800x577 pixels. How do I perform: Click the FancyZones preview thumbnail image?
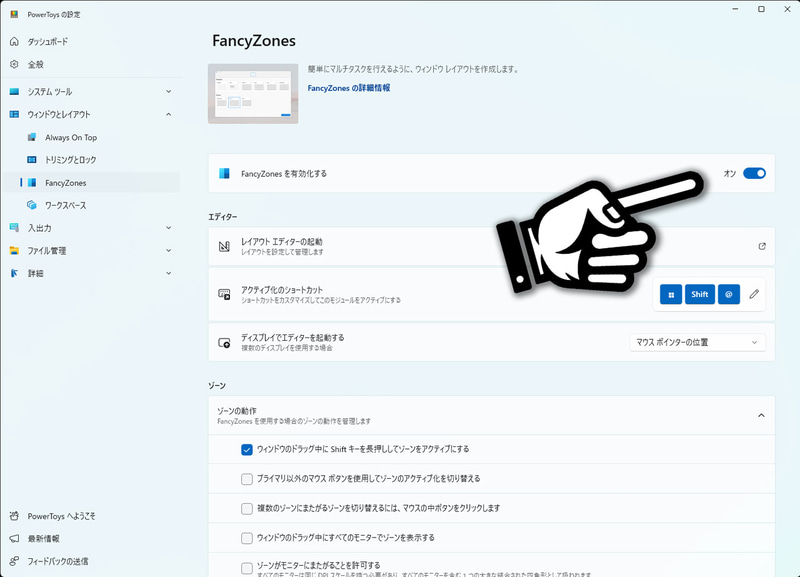pyautogui.click(x=252, y=92)
